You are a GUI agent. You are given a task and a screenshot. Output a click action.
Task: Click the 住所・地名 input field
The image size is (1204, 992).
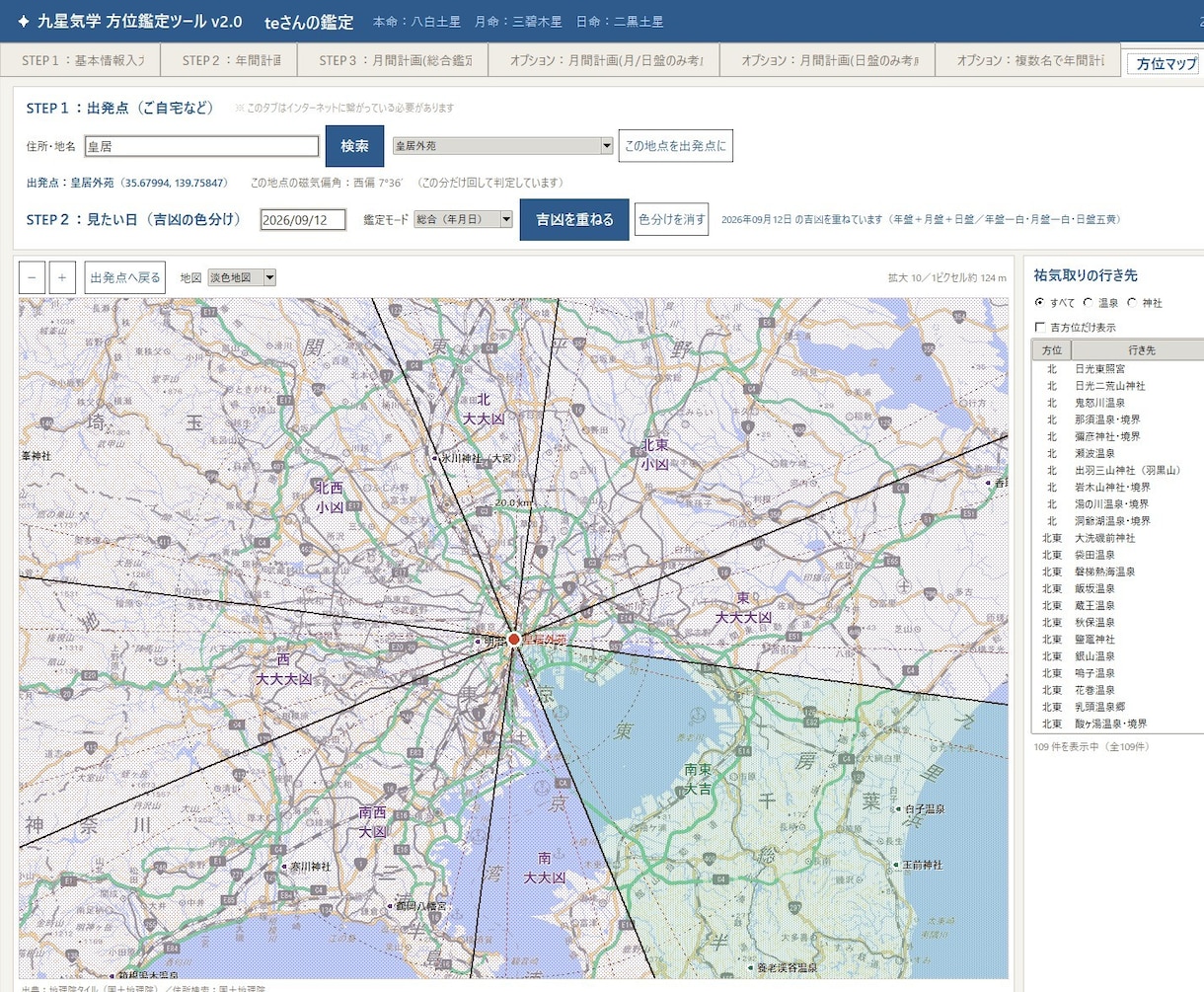(x=201, y=146)
